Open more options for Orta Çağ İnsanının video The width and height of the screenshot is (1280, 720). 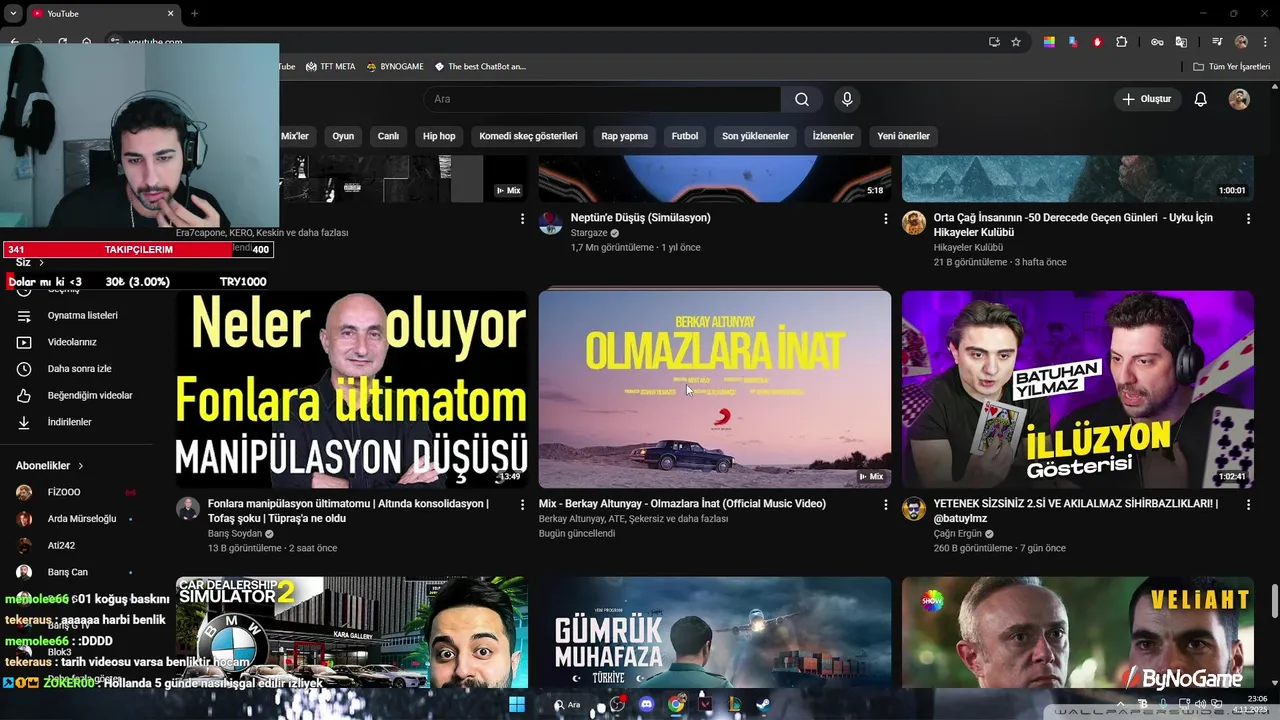pos(1248,218)
